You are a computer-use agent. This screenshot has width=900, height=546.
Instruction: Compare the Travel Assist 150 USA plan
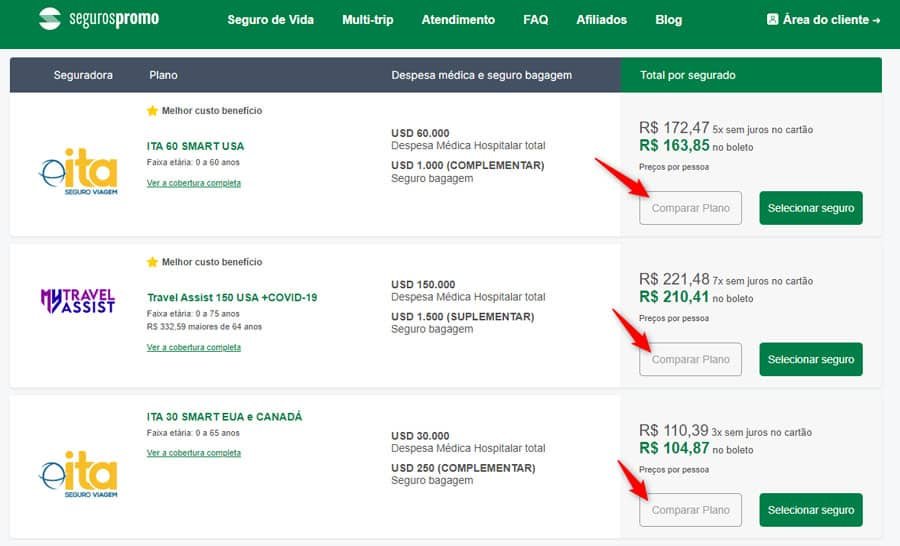tap(690, 359)
